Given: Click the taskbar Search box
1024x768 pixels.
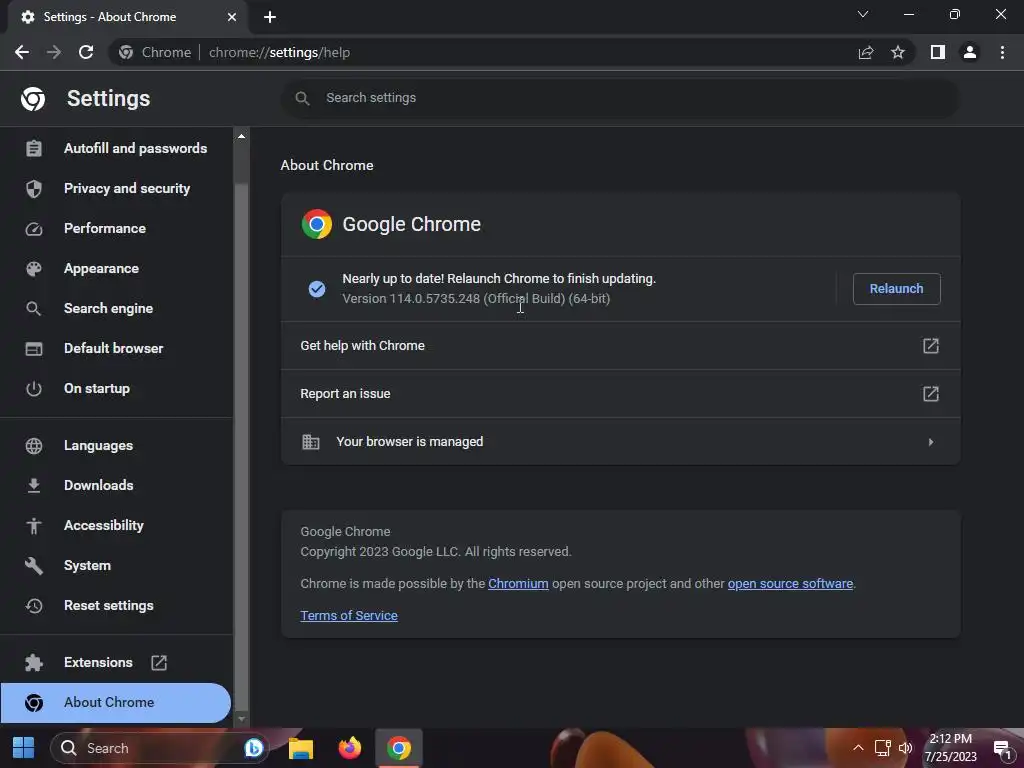Looking at the screenshot, I should [x=160, y=748].
